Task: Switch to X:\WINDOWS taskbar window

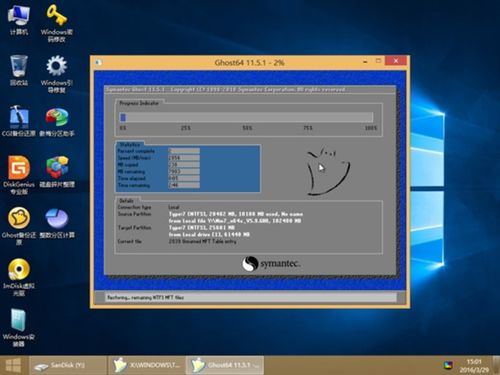Action: point(146,365)
